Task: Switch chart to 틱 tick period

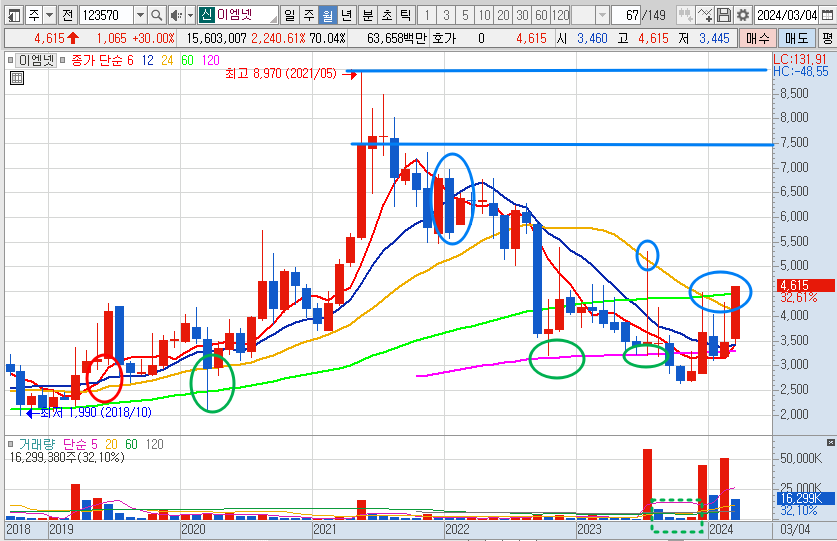Action: coord(406,15)
